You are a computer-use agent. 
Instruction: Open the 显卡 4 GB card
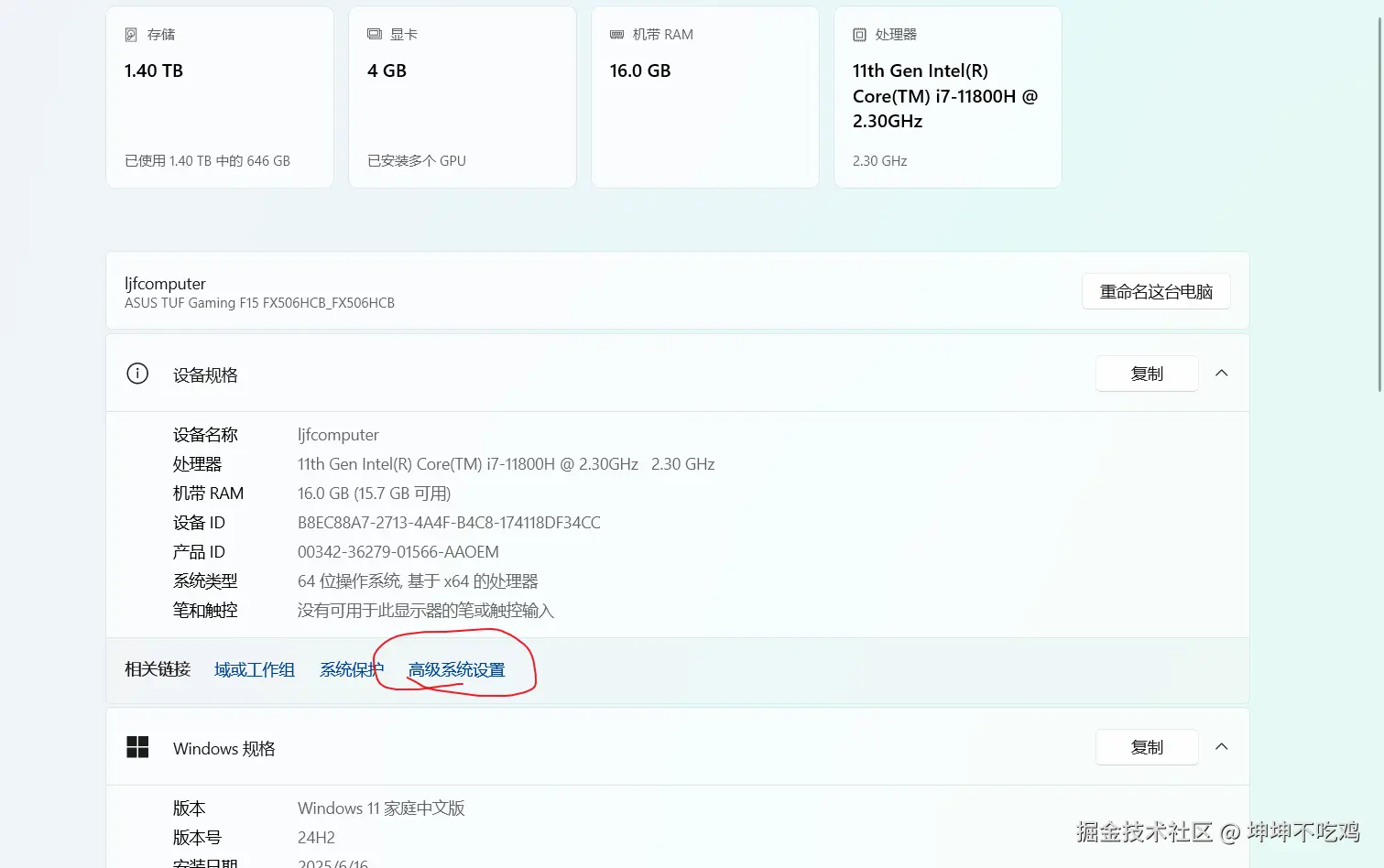463,97
